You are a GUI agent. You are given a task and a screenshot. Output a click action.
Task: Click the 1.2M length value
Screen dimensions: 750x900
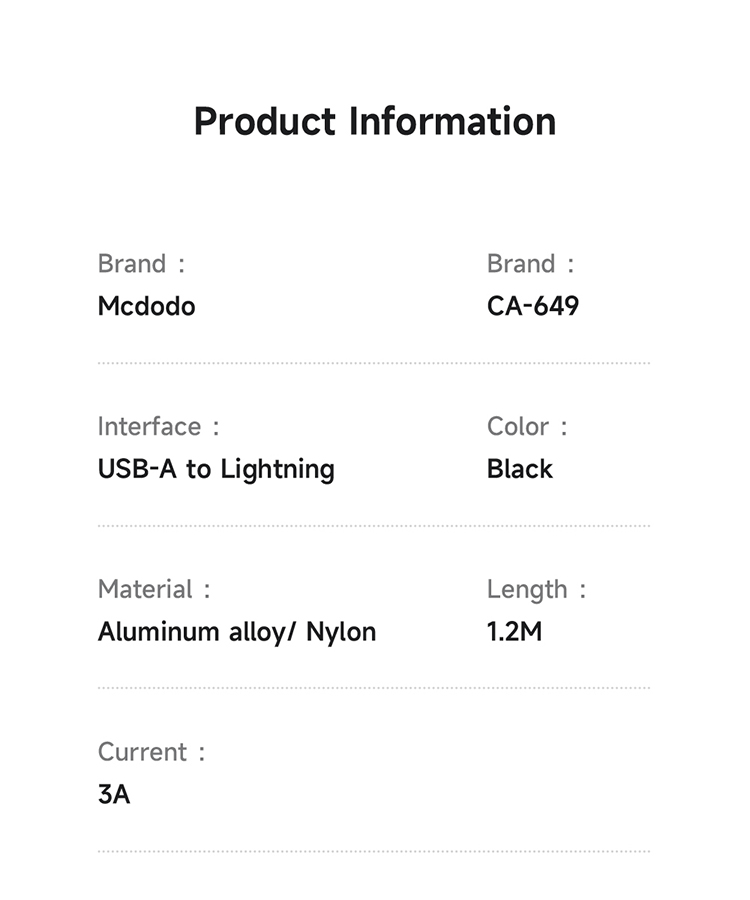point(514,632)
